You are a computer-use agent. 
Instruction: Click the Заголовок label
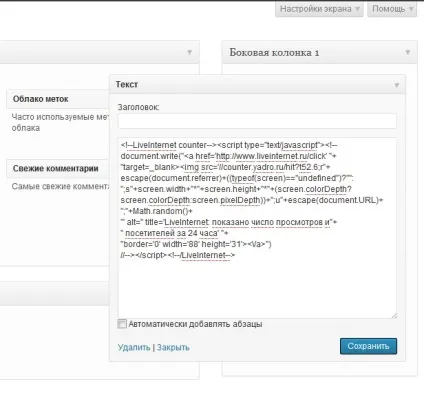coord(138,107)
